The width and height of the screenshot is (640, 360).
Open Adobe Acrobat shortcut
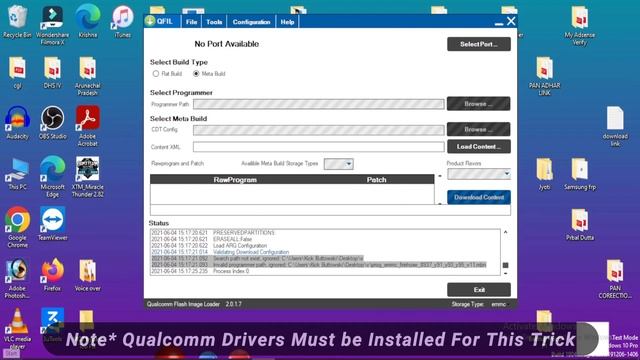87,127
